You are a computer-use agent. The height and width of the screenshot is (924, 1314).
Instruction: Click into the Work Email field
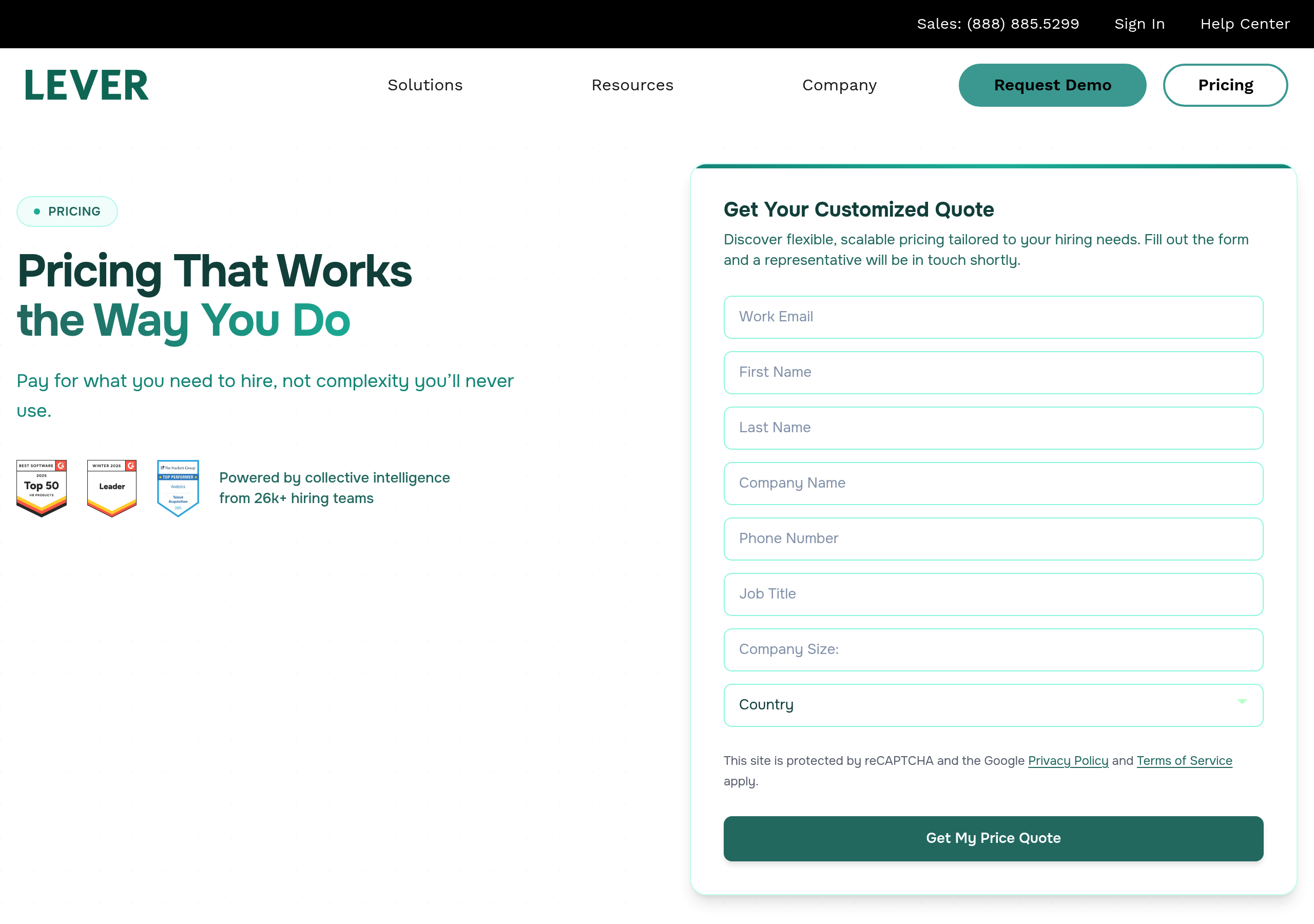(992, 317)
